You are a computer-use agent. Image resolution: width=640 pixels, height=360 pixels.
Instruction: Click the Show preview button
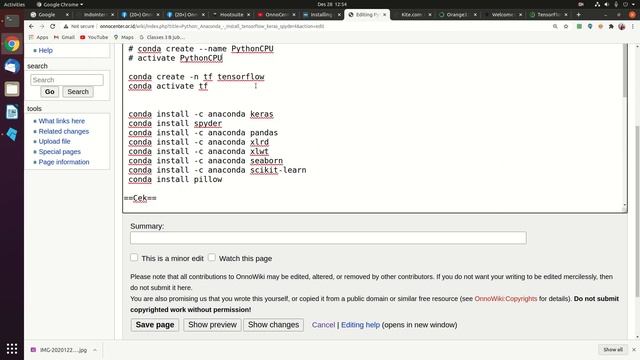212,325
